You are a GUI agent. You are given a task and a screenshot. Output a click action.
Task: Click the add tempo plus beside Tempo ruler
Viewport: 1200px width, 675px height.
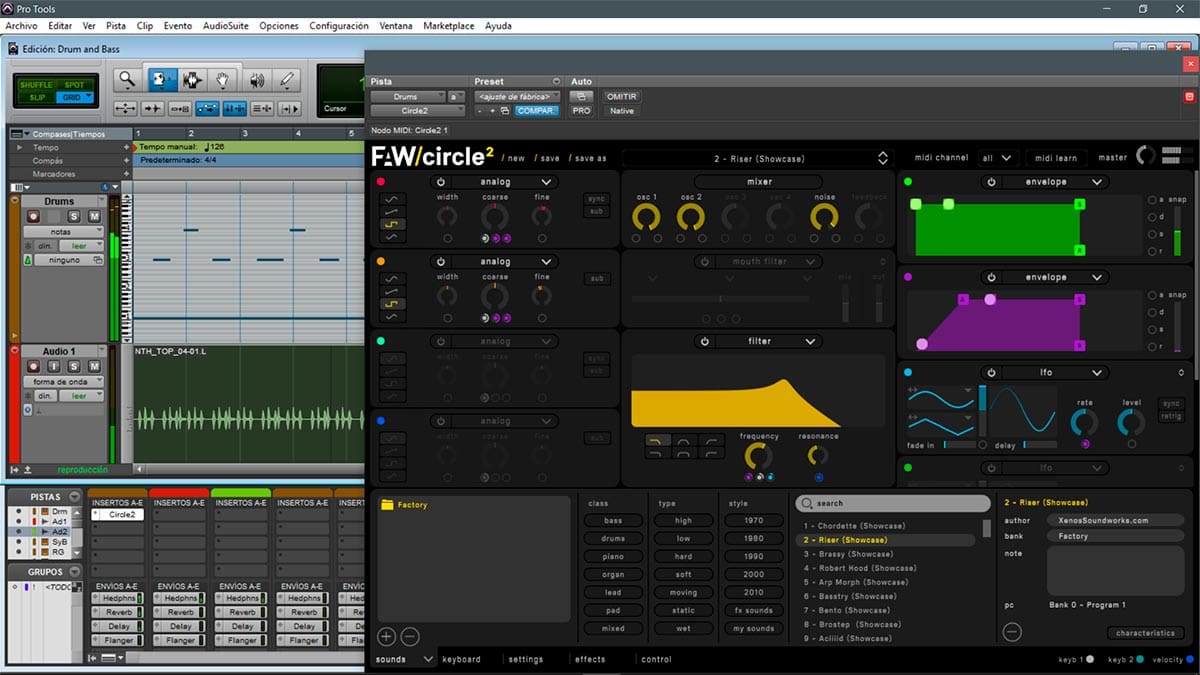[127, 148]
